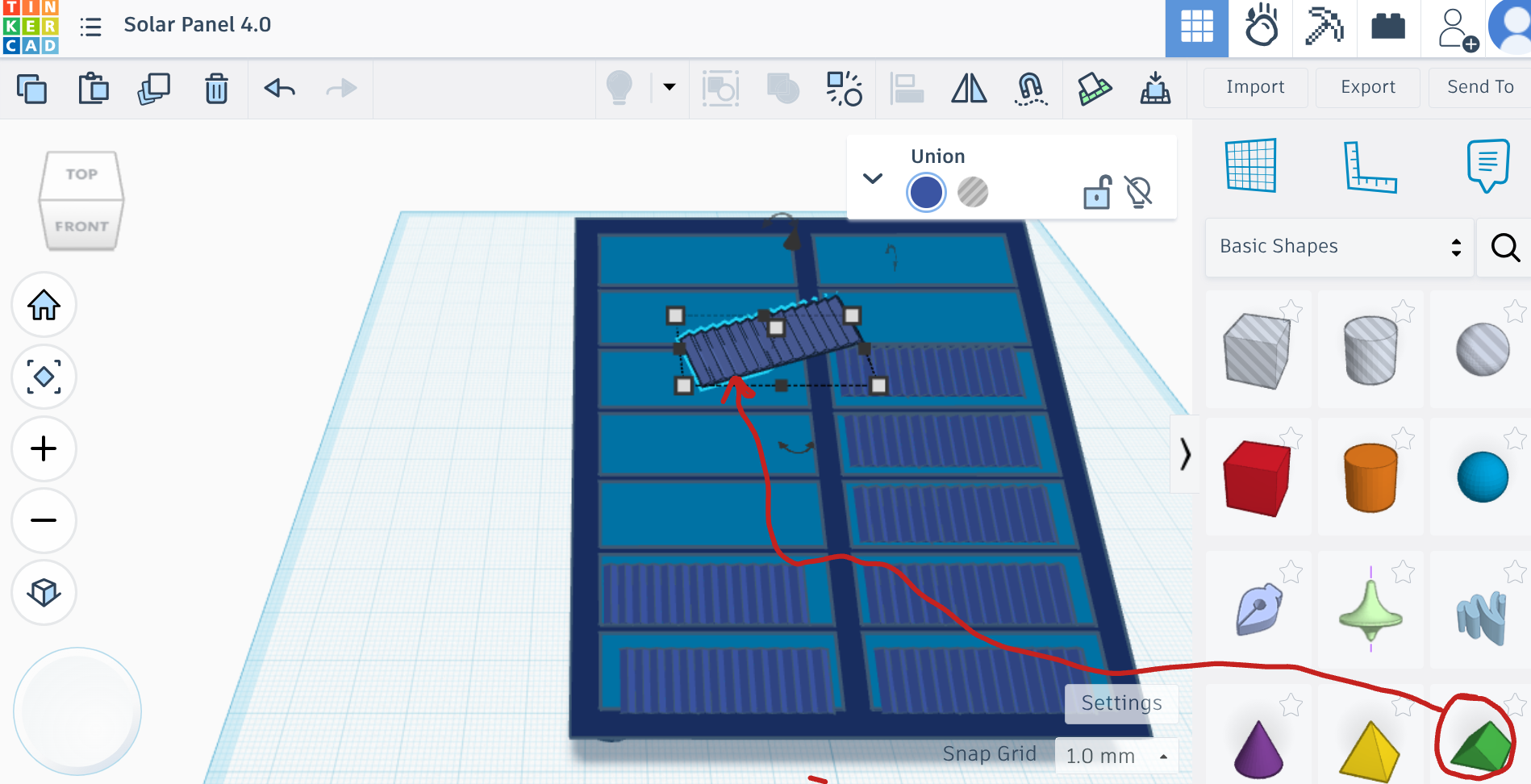Search shapes with the magnifier icon

pos(1505,247)
